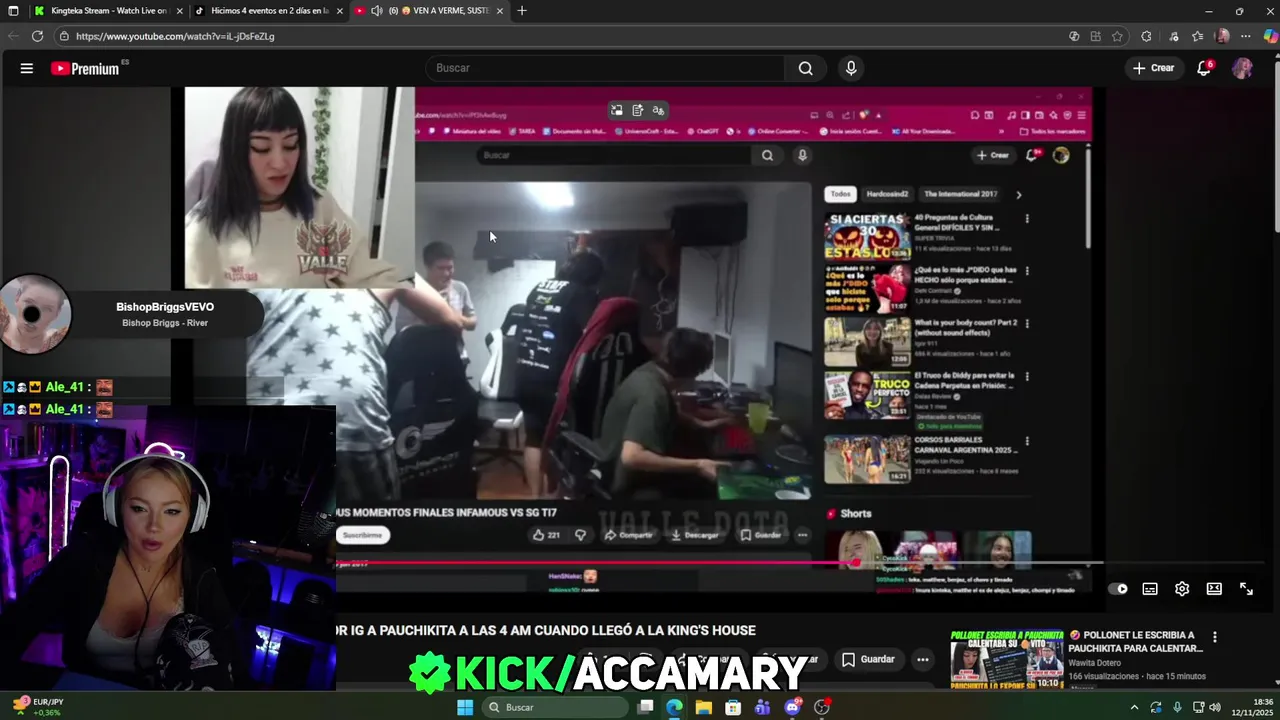
Task: Open the EUR/JPY widget on taskbar
Action: 40,707
